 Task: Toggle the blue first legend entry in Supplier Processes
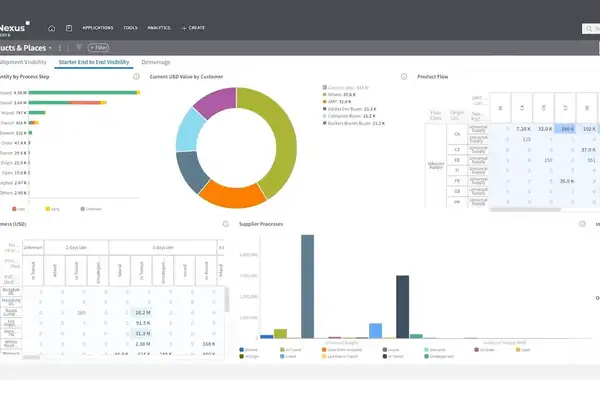pyautogui.click(x=249, y=350)
